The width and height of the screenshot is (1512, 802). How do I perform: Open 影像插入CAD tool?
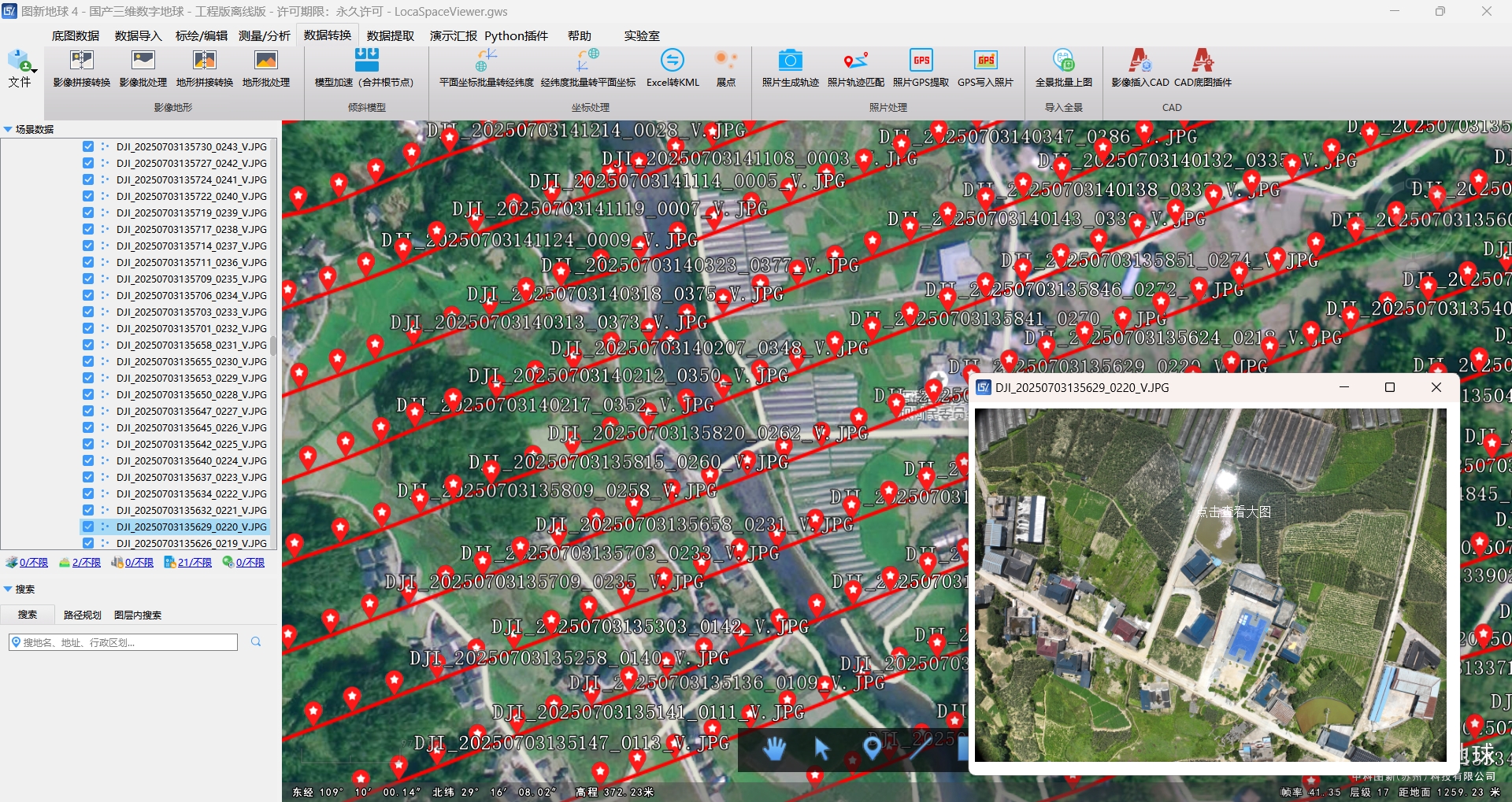tap(1140, 68)
